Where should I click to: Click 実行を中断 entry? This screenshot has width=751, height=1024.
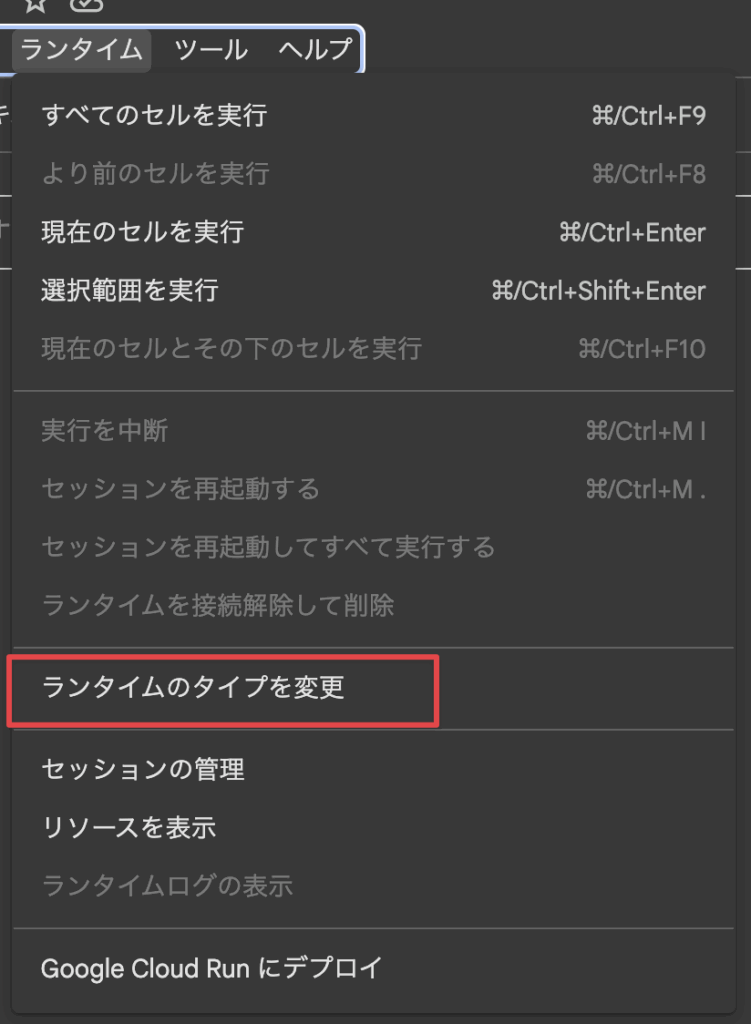coord(374,431)
